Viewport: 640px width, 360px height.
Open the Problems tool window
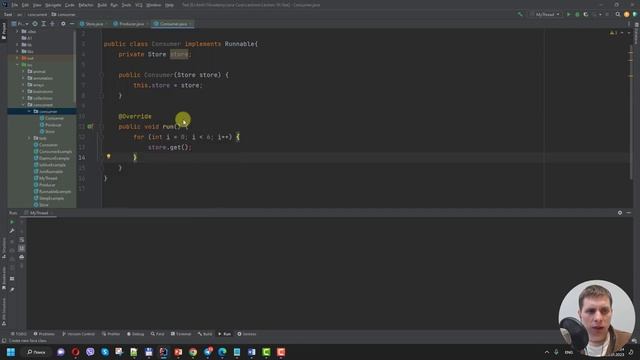coord(44,334)
